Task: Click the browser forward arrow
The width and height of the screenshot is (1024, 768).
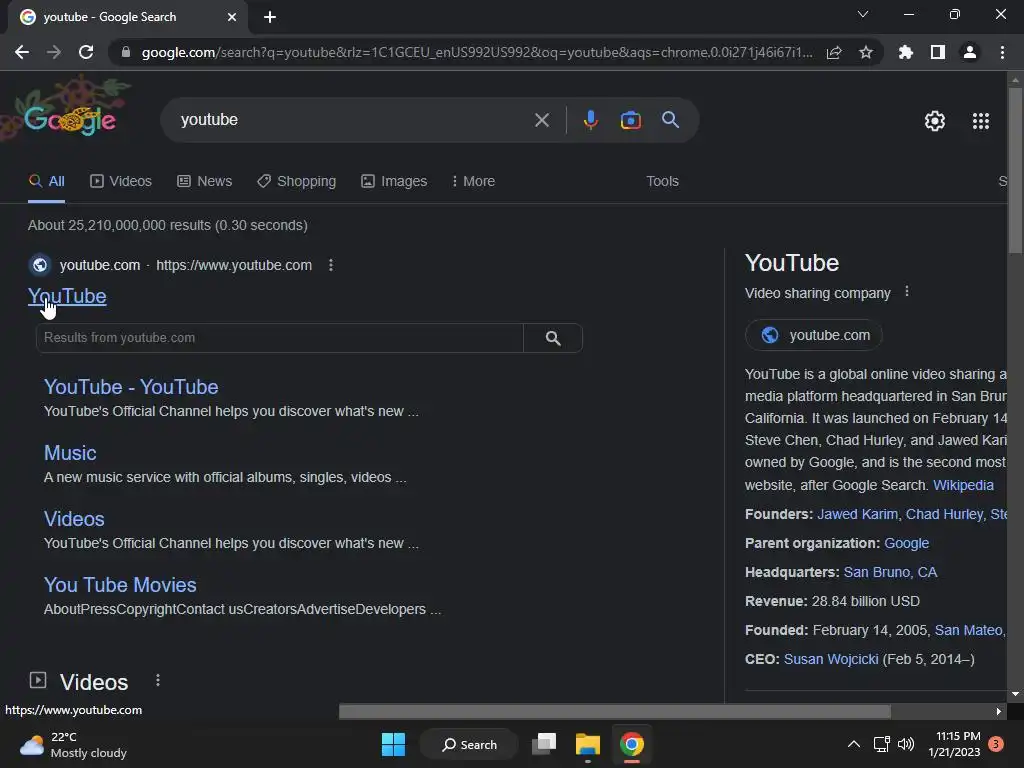Action: click(54, 52)
